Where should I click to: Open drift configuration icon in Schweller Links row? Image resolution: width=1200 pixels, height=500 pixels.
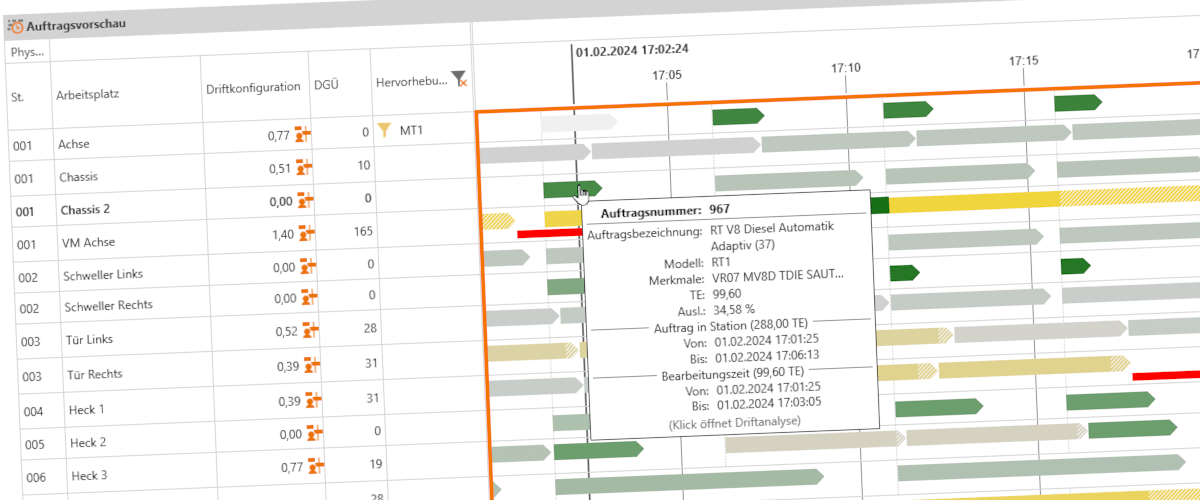[309, 265]
